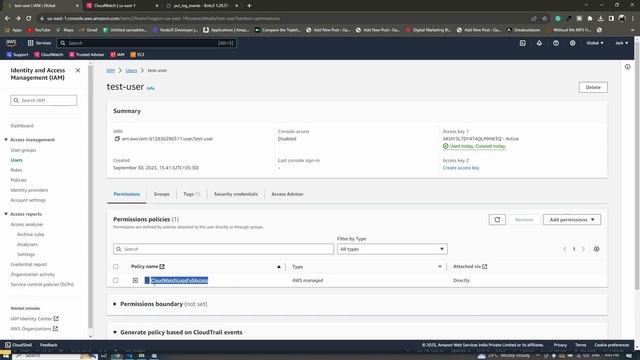Navigate browser back
This screenshot has height=360, width=640.
coord(7,18)
